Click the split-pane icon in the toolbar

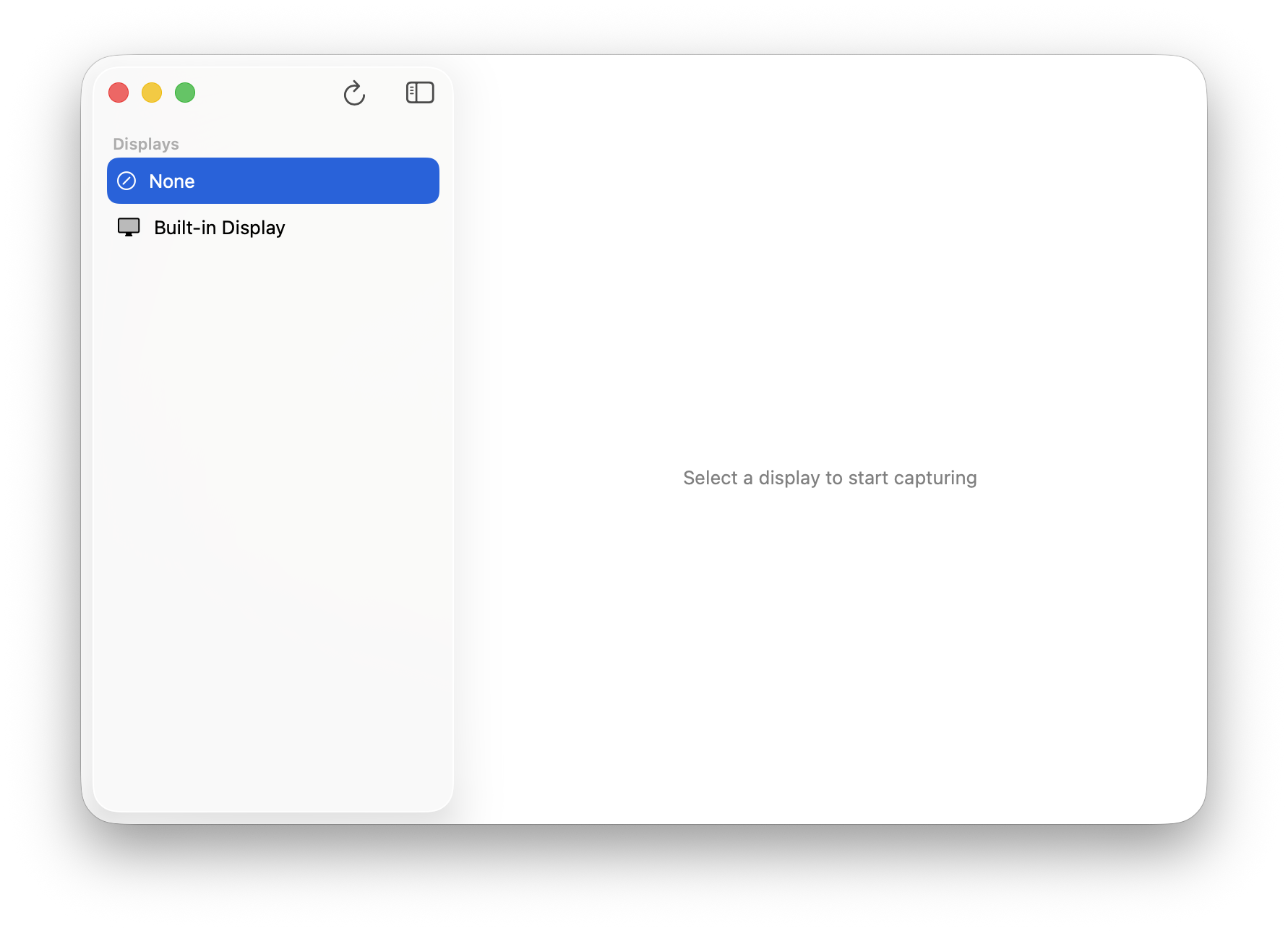click(x=420, y=93)
